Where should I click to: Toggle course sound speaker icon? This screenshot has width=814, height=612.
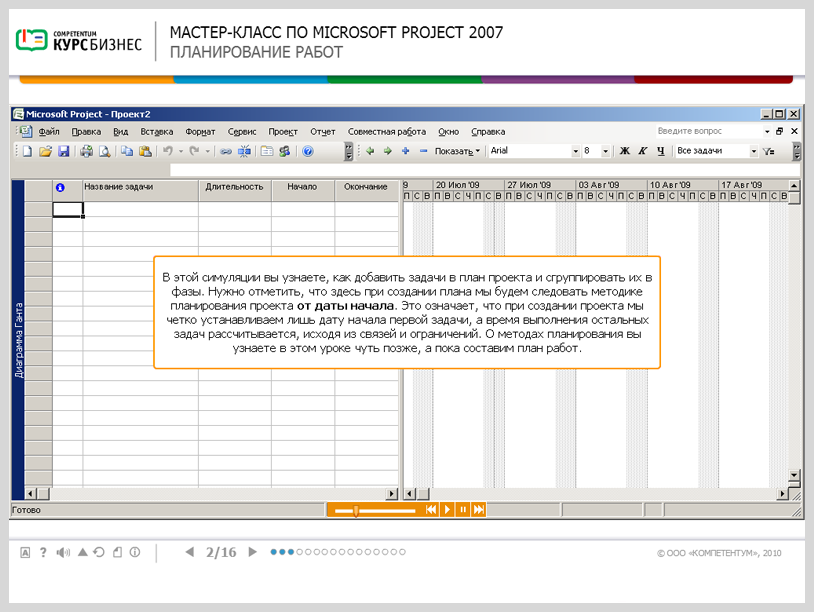click(63, 552)
